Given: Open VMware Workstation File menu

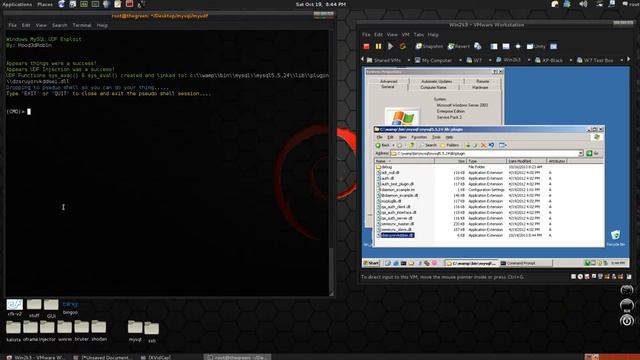Looking at the screenshot, I should [x=366, y=35].
